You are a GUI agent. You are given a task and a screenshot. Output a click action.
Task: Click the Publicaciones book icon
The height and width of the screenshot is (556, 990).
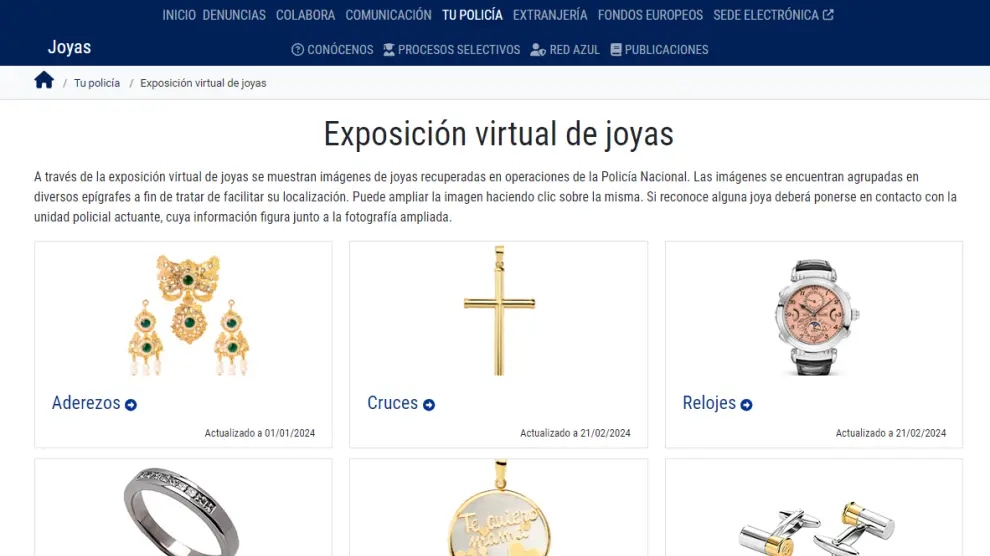[616, 50]
